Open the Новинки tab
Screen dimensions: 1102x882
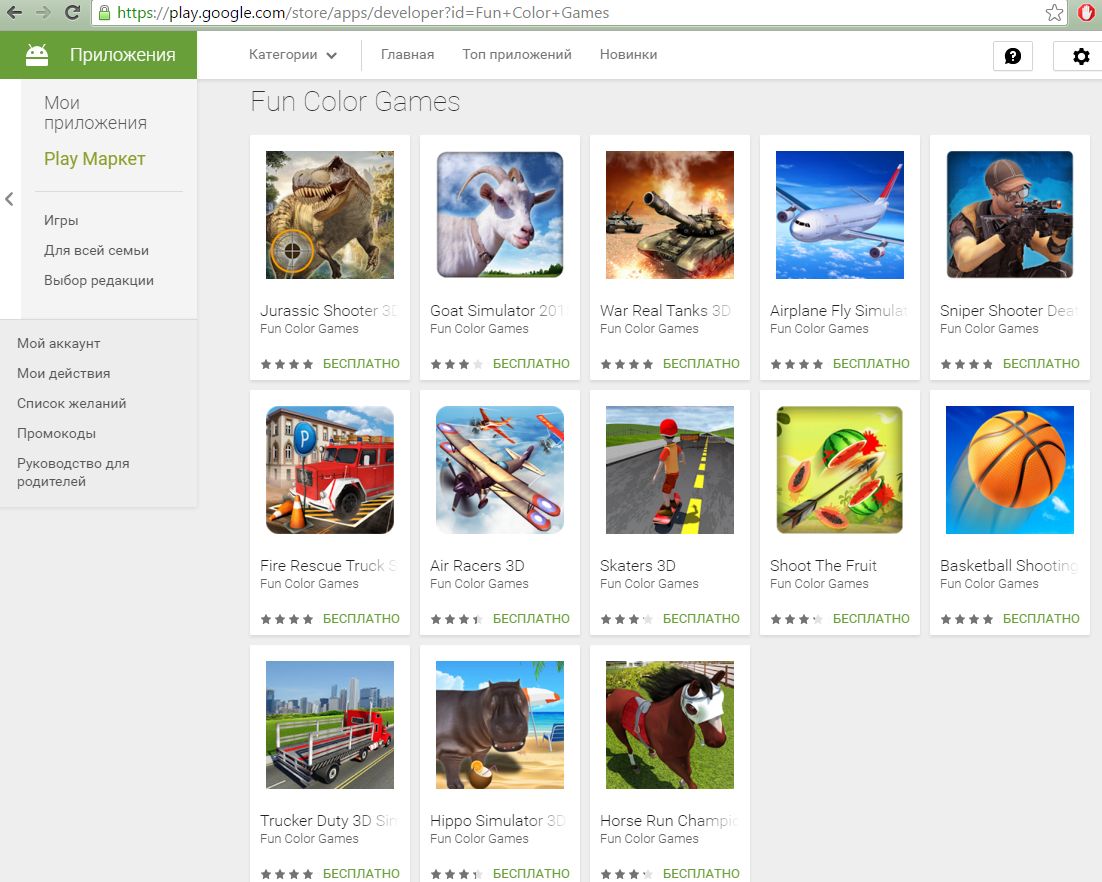coord(628,55)
